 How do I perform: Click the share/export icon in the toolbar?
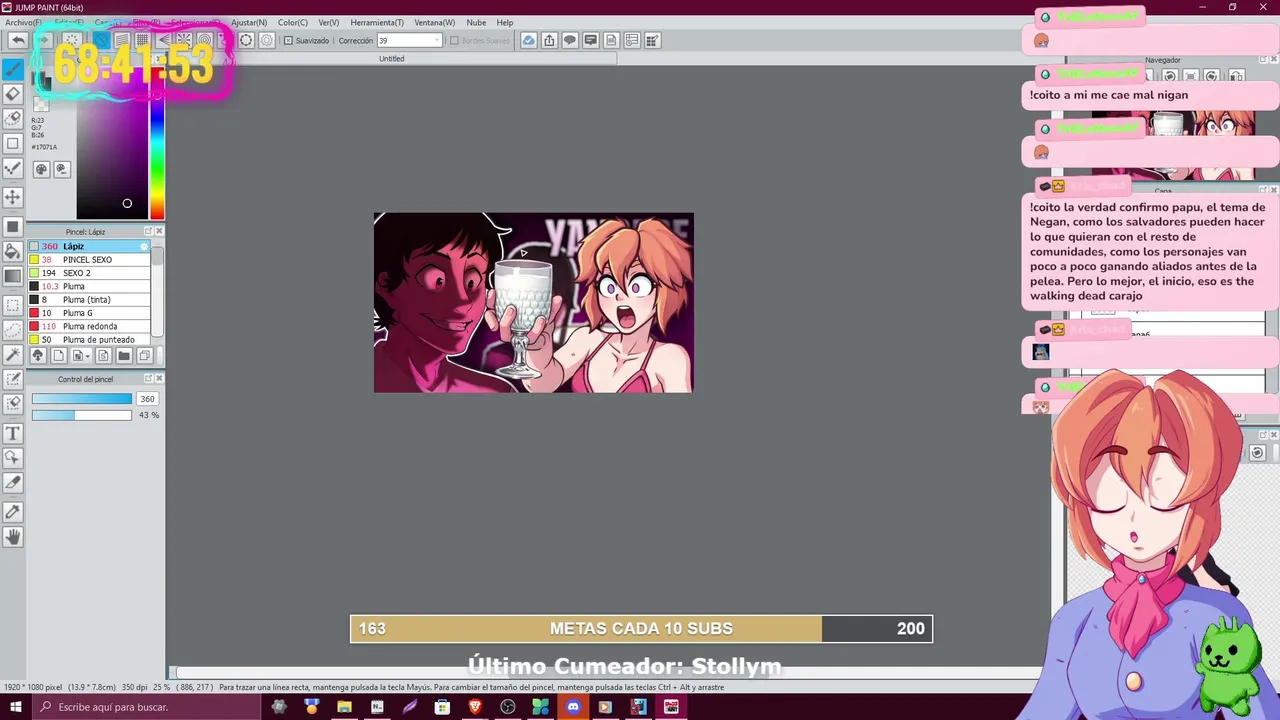point(549,40)
